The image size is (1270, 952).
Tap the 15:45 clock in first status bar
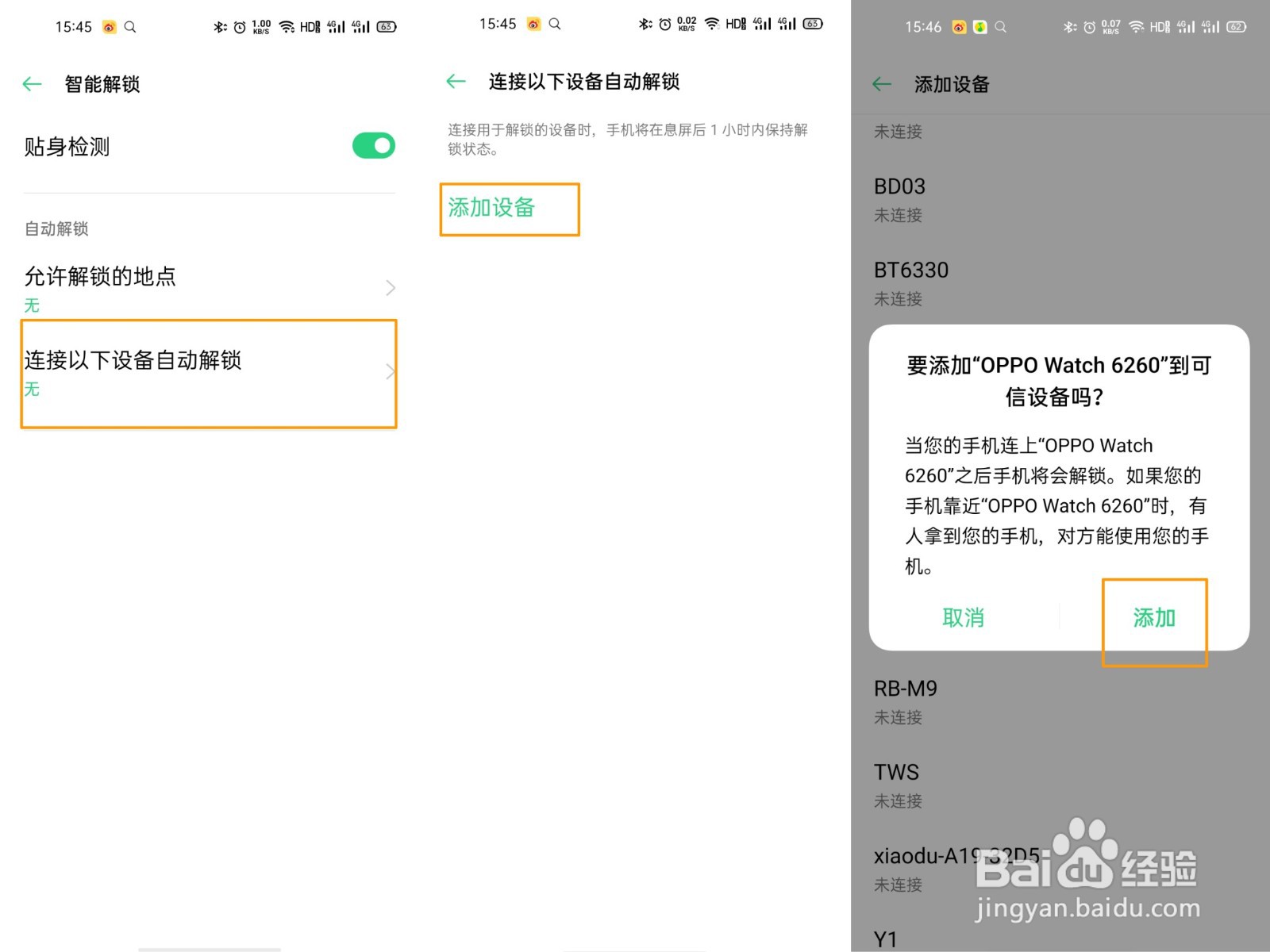[74, 27]
